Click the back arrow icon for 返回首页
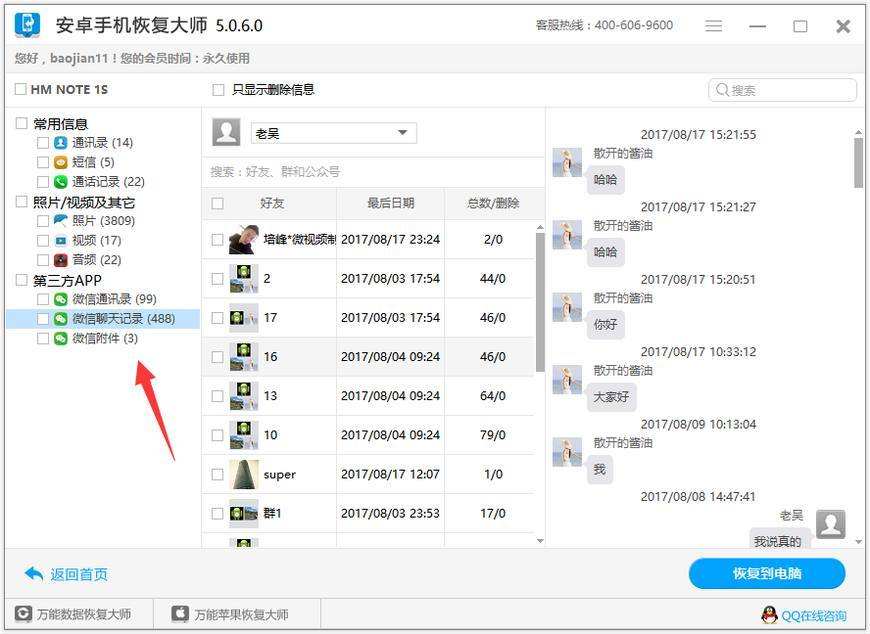The image size is (870, 634). 34,574
